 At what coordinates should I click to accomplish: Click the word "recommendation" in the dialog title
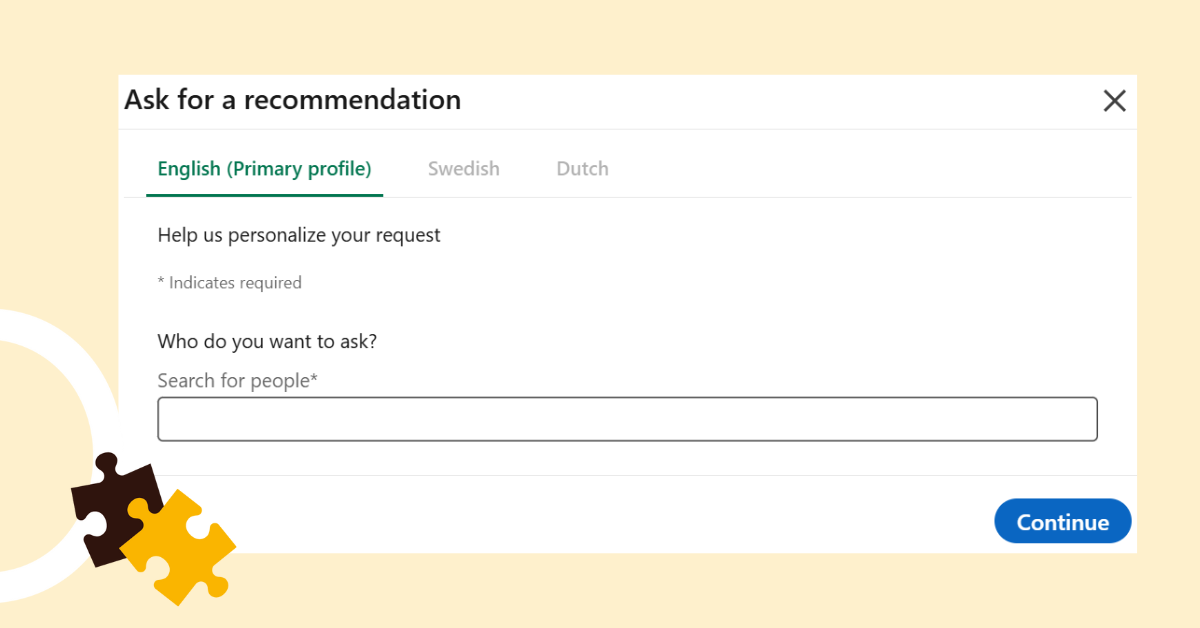tap(352, 100)
